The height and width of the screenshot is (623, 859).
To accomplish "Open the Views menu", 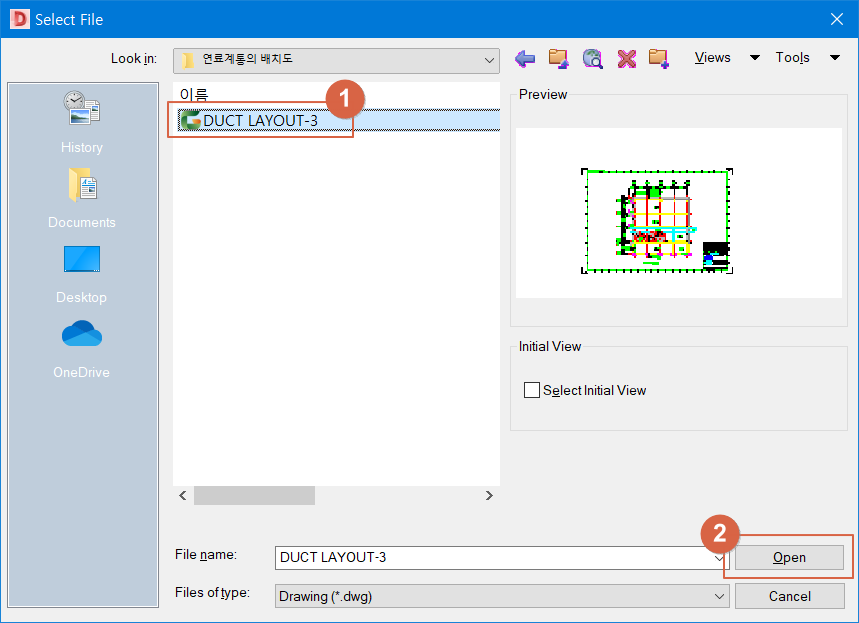I will pyautogui.click(x=712, y=58).
